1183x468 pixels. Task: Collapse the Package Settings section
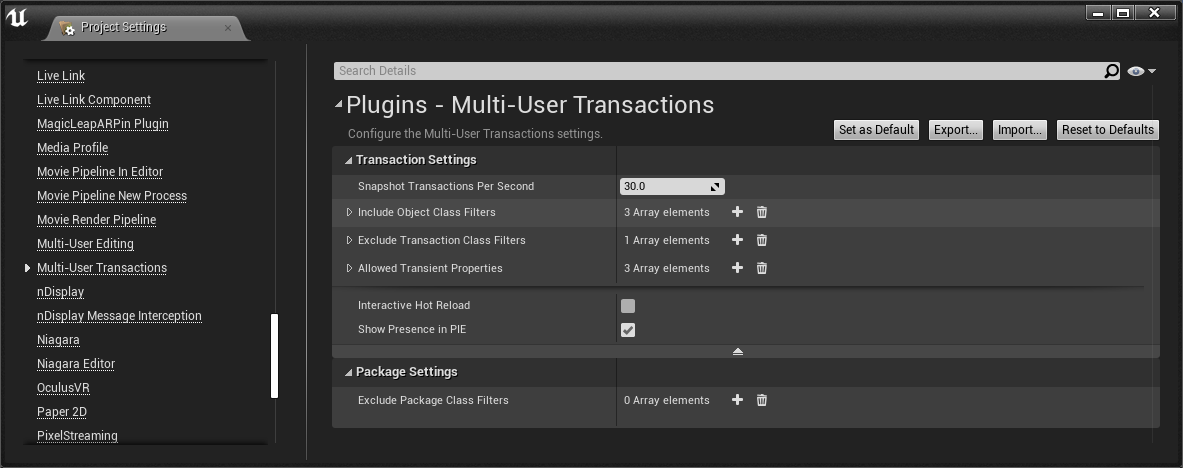(x=349, y=372)
